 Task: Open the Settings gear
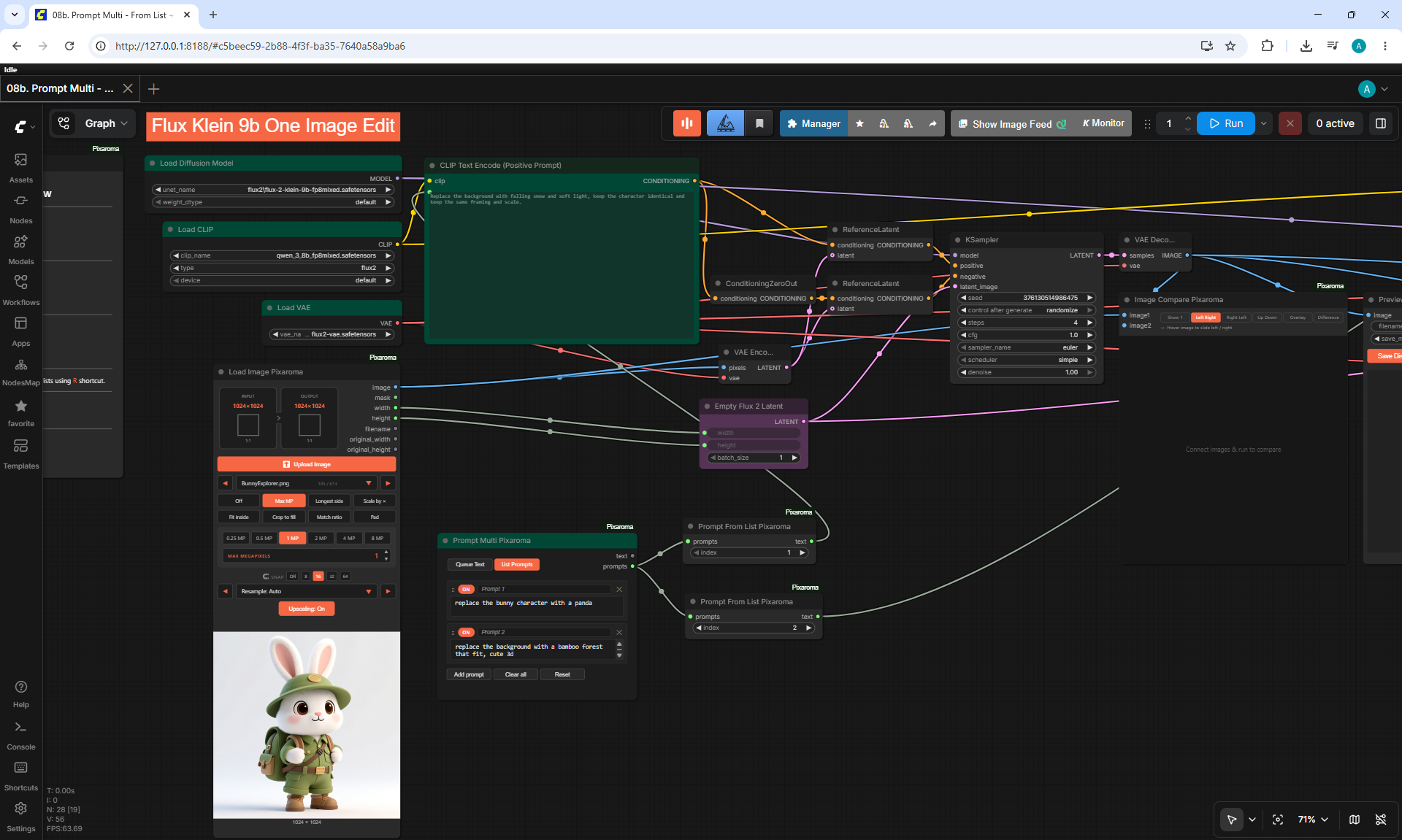click(21, 817)
